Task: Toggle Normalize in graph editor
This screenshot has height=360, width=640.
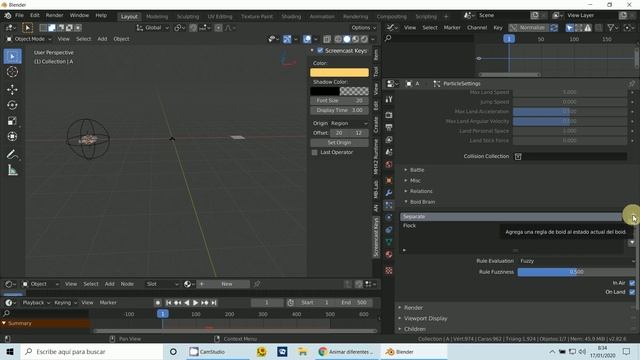Action: coord(528,28)
